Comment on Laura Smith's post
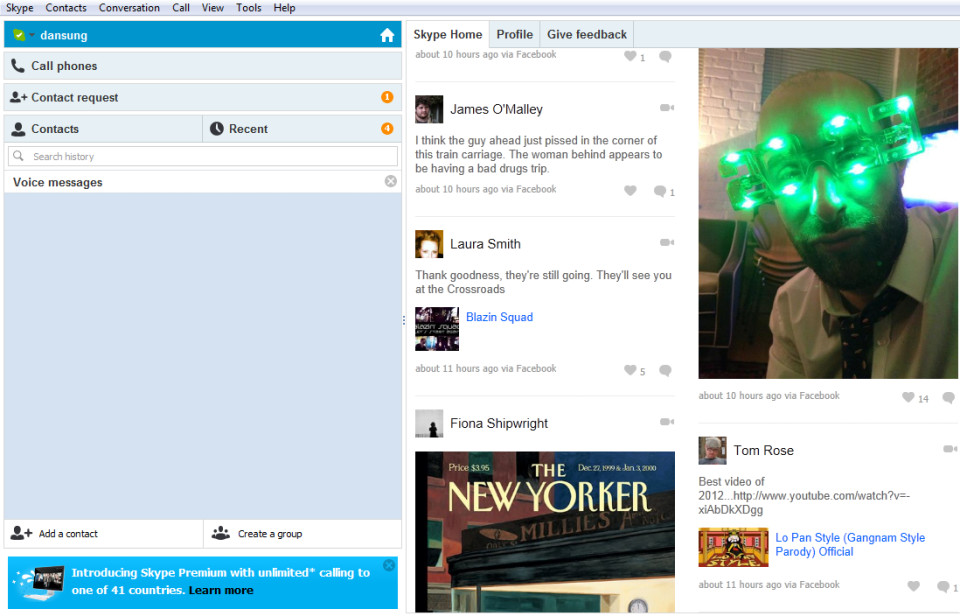Image resolution: width=960 pixels, height=616 pixels. tap(666, 370)
